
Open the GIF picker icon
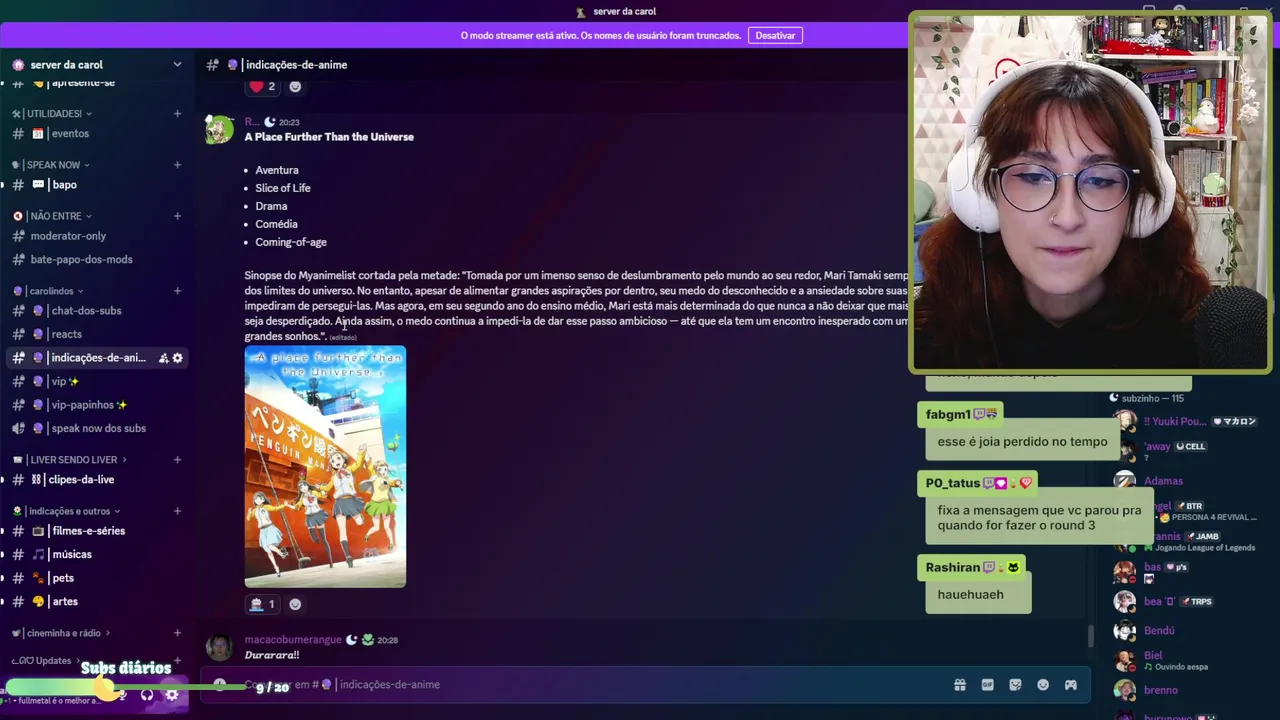pos(987,685)
